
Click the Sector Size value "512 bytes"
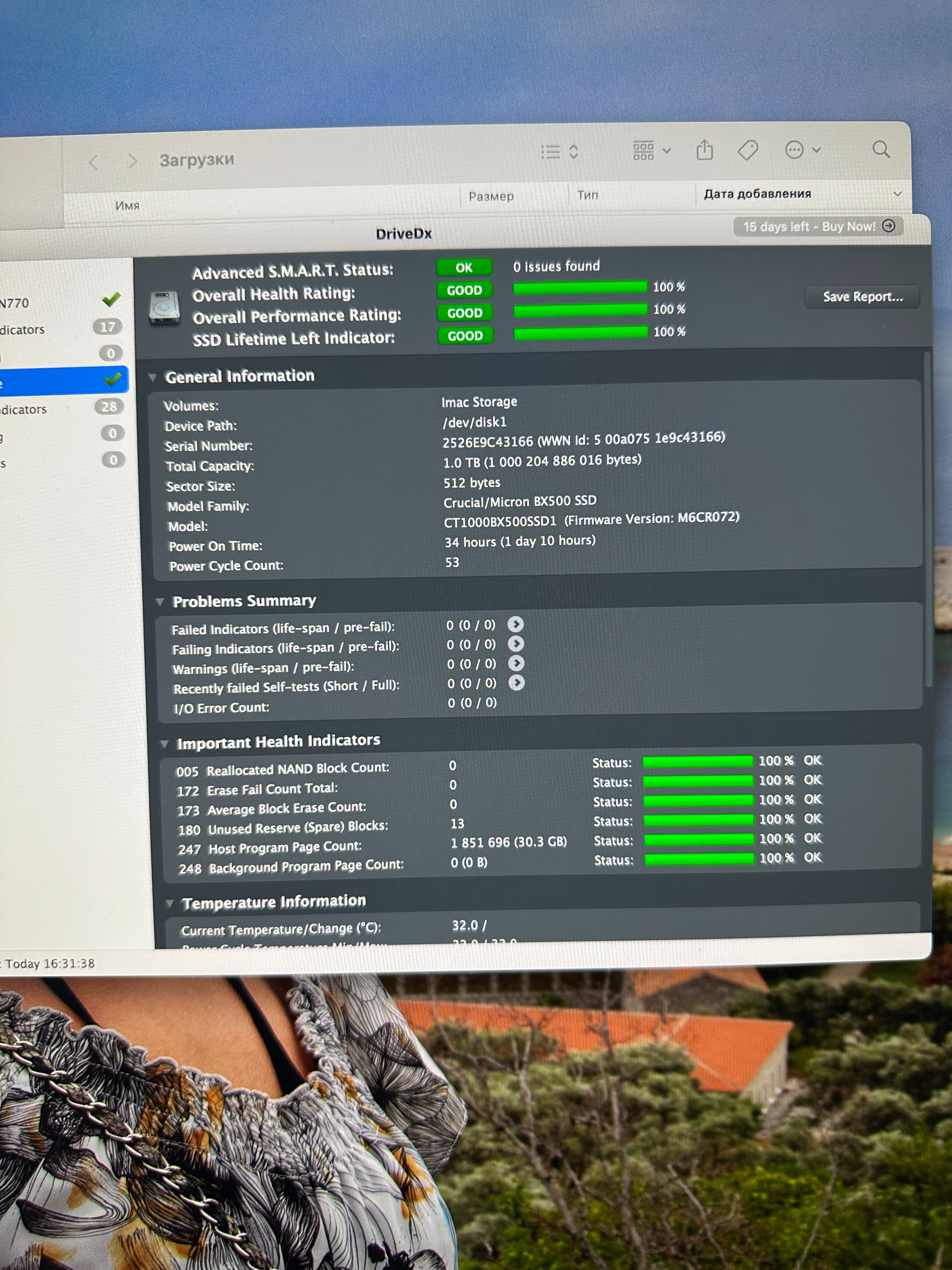click(x=472, y=483)
